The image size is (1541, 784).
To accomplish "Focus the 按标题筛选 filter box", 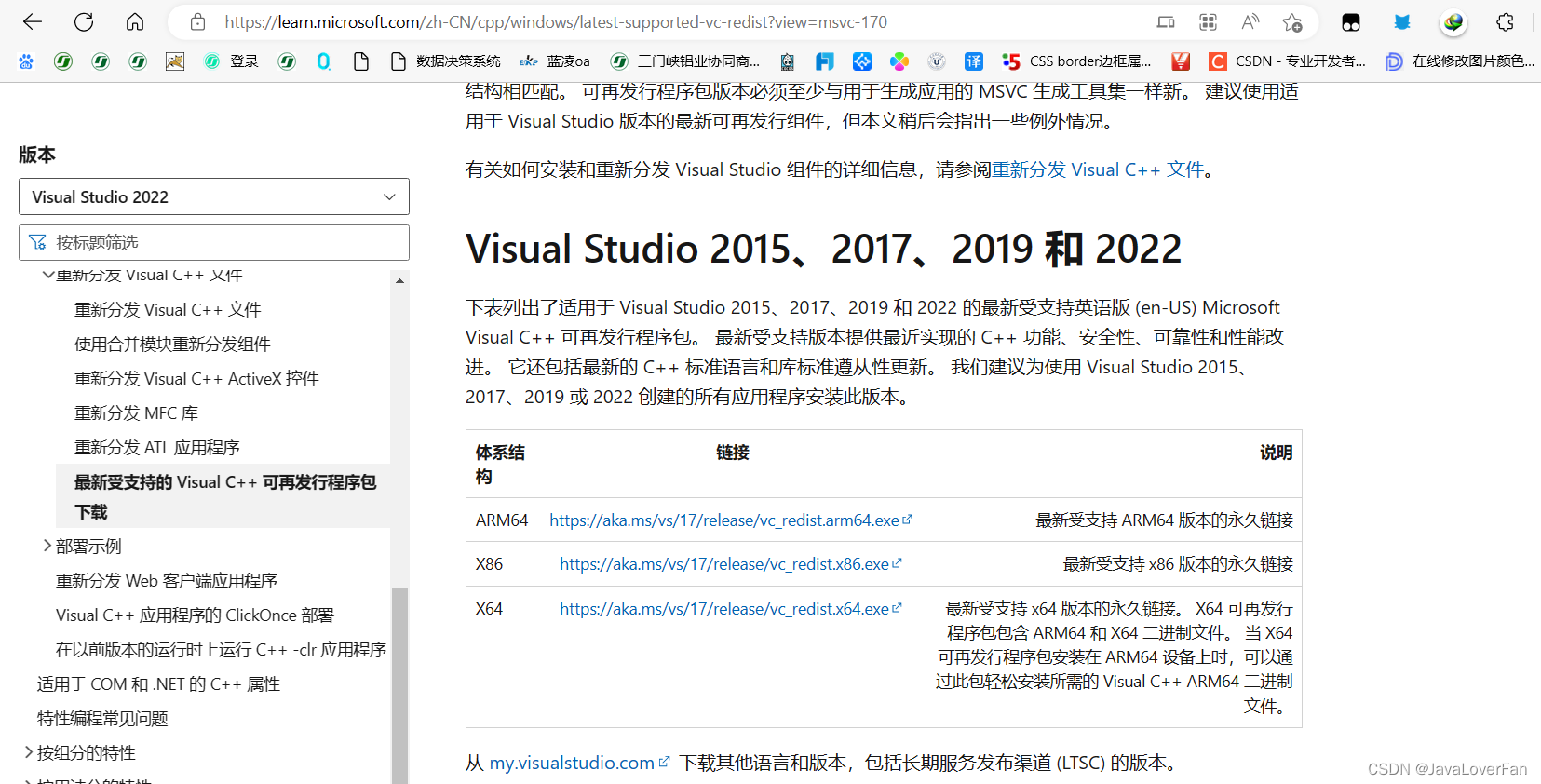I will click(x=214, y=242).
